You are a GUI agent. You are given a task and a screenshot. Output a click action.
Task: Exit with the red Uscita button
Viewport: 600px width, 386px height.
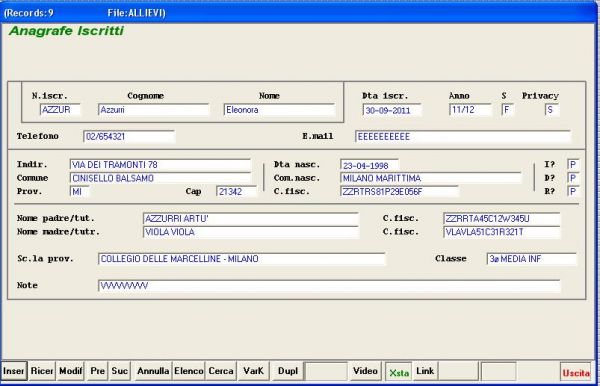[x=576, y=371]
